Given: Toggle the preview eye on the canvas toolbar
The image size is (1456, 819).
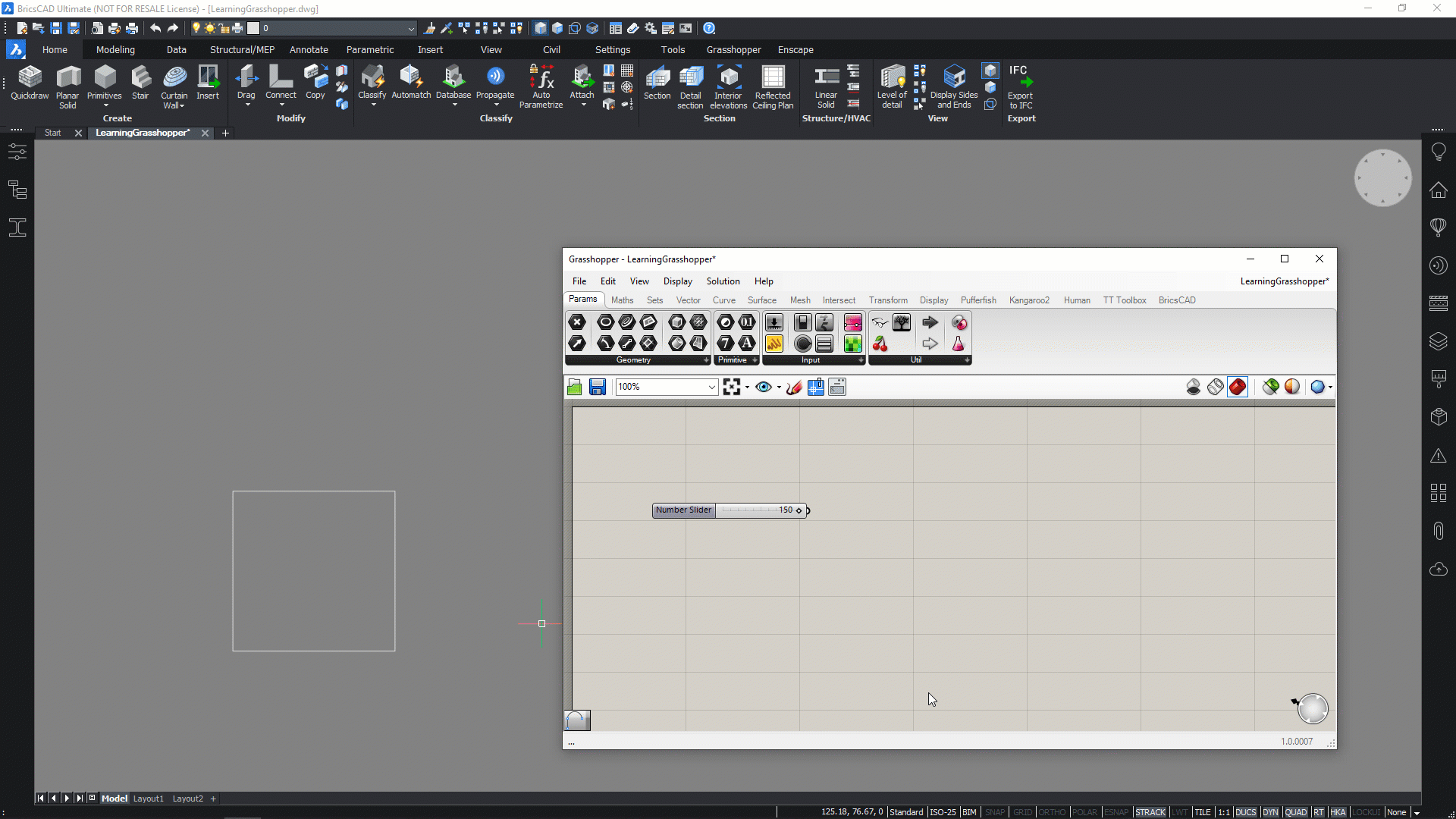Looking at the screenshot, I should point(763,387).
